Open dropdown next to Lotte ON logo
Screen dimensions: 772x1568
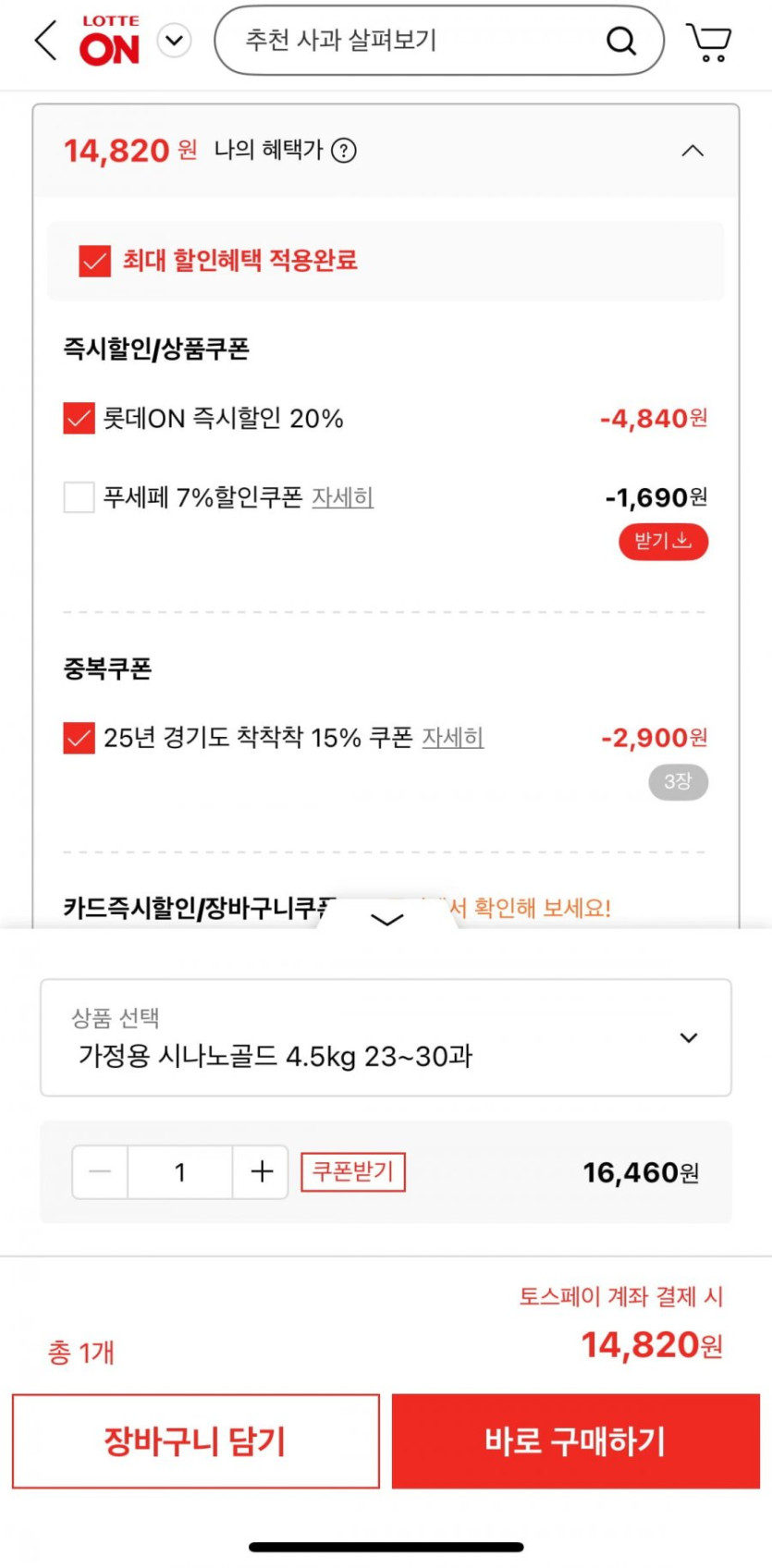175,41
